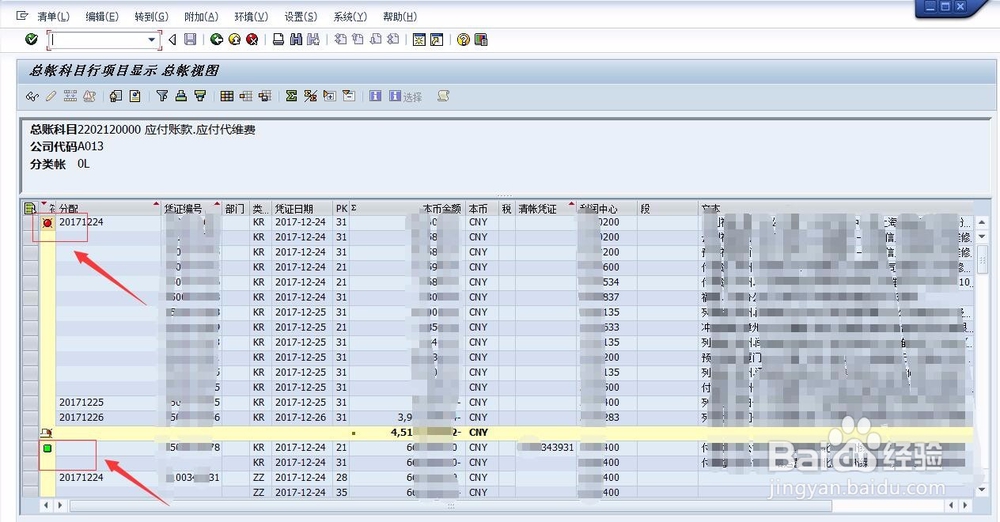This screenshot has width=1000, height=522.
Task: Open the 转到(G) menu
Action: click(152, 17)
